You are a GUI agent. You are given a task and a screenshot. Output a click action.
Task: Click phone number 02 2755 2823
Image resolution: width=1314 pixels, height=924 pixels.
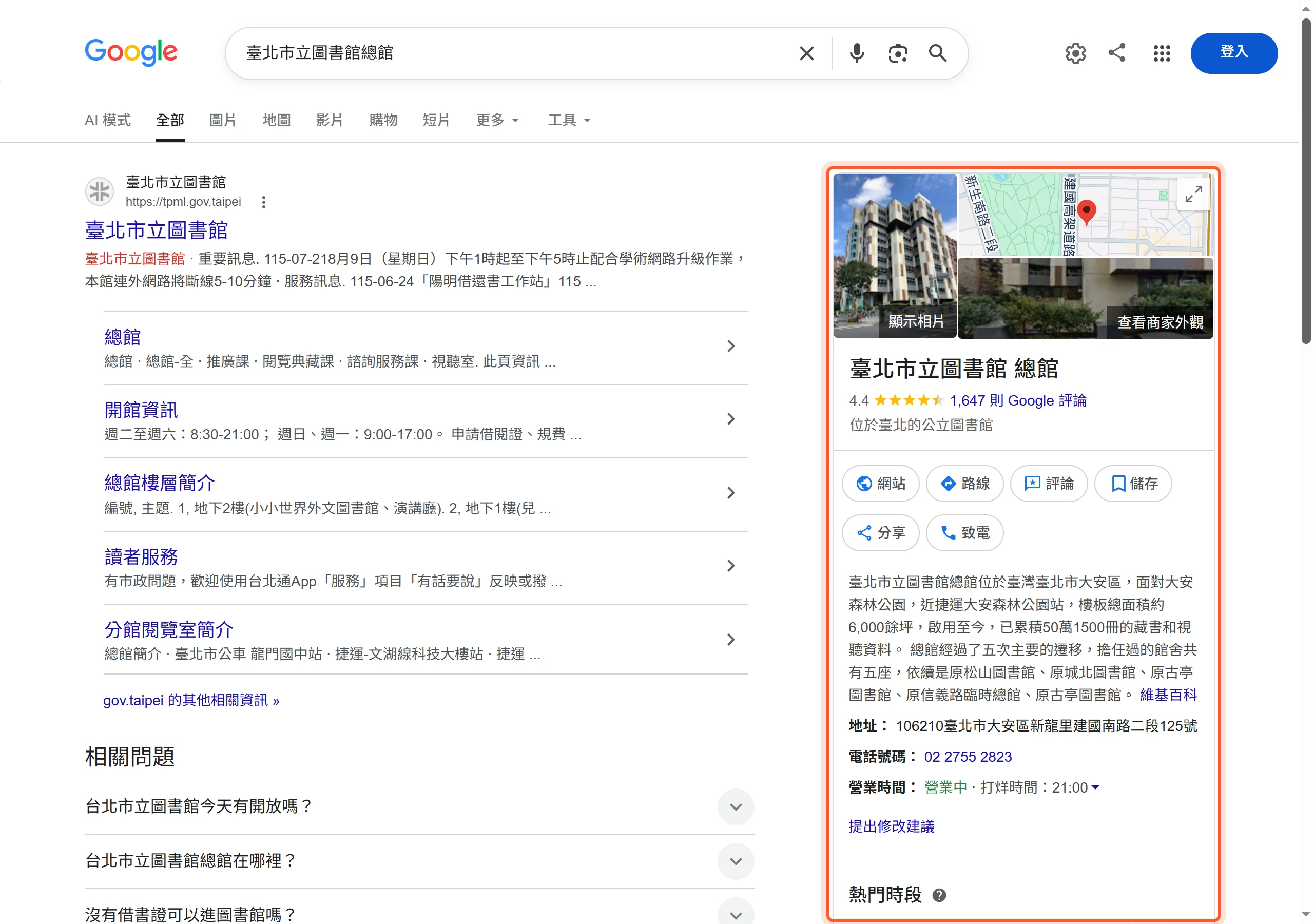click(x=968, y=757)
